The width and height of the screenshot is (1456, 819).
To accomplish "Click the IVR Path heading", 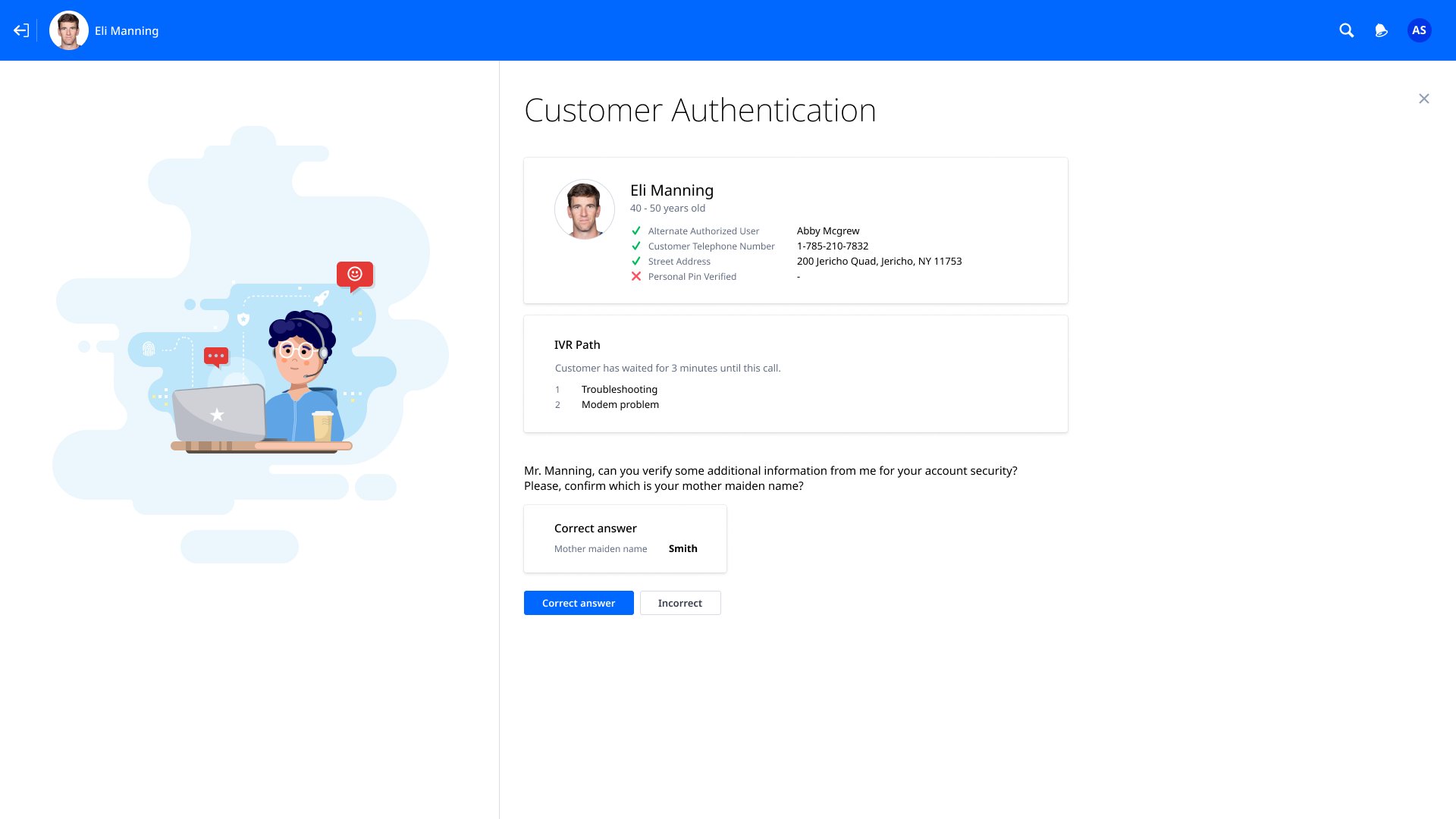I will point(577,345).
